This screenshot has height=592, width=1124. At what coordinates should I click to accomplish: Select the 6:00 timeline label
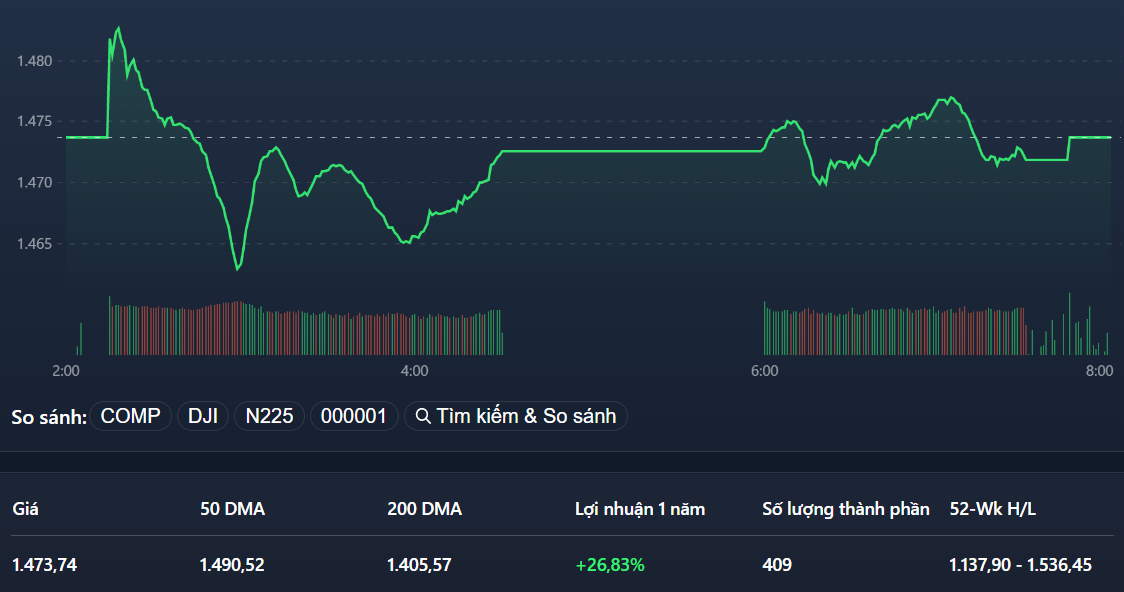tap(766, 371)
